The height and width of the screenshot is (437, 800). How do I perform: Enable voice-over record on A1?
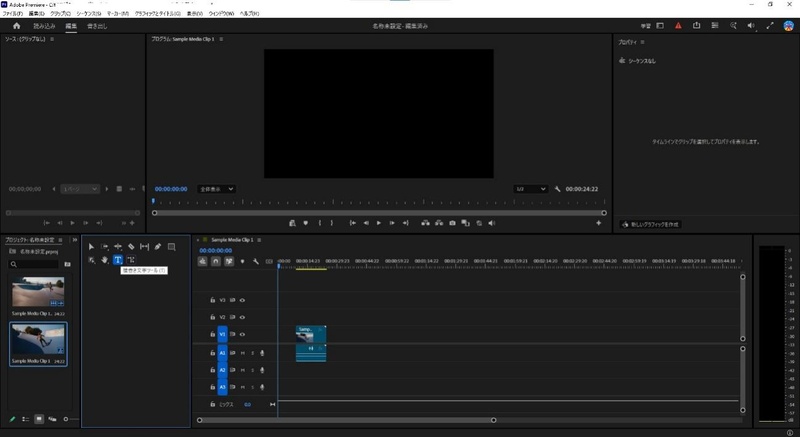[x=262, y=353]
